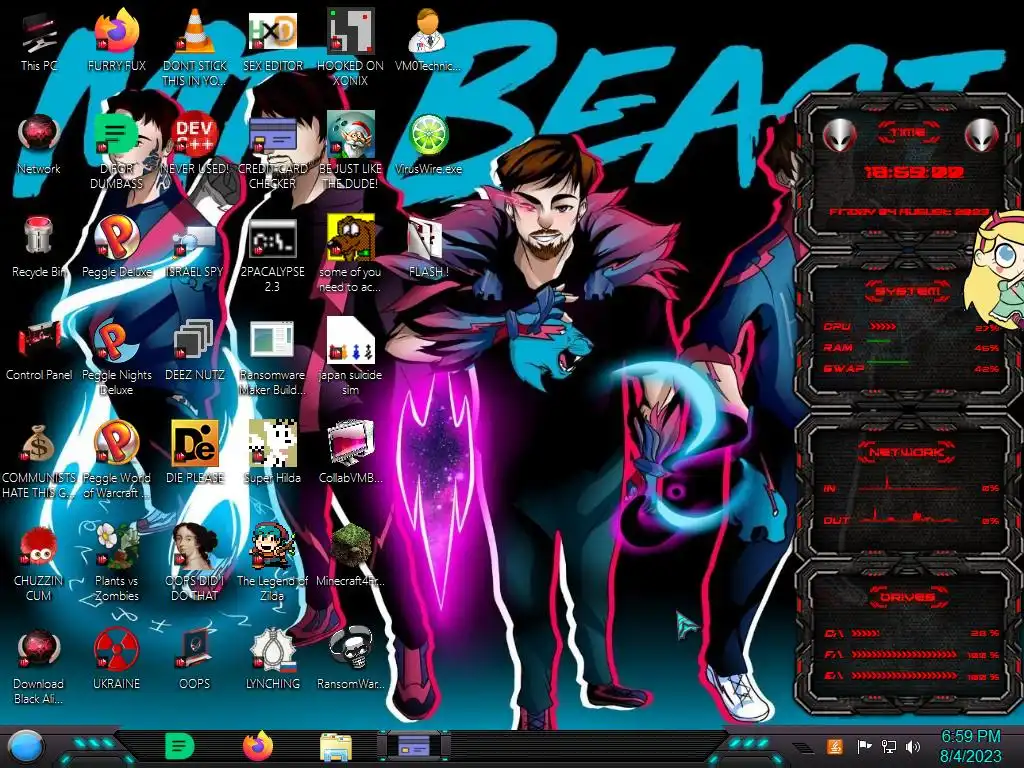Open the HOOKED ON XONIX shortcut

point(350,48)
